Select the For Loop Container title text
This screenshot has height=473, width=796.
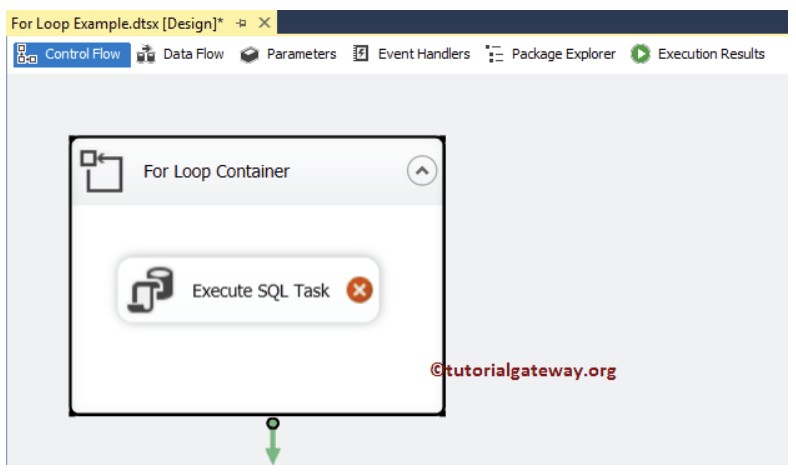216,172
